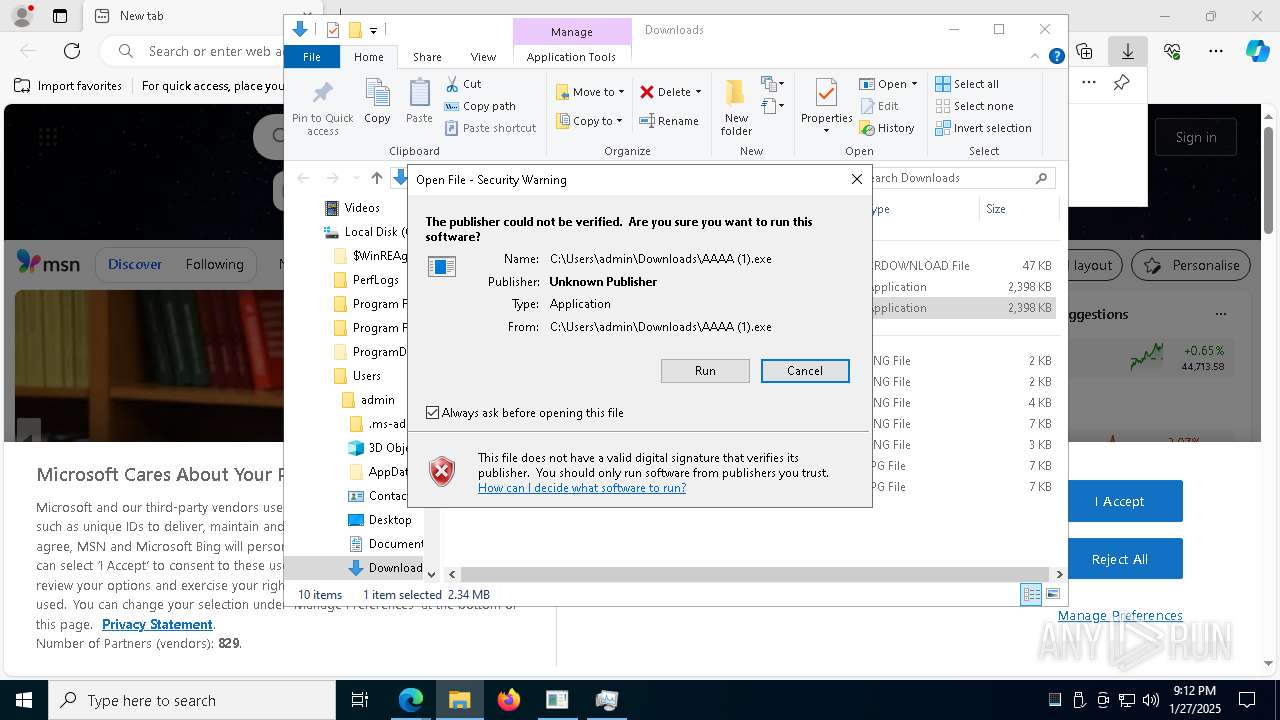Open Task View on the taskbar

click(x=360, y=700)
